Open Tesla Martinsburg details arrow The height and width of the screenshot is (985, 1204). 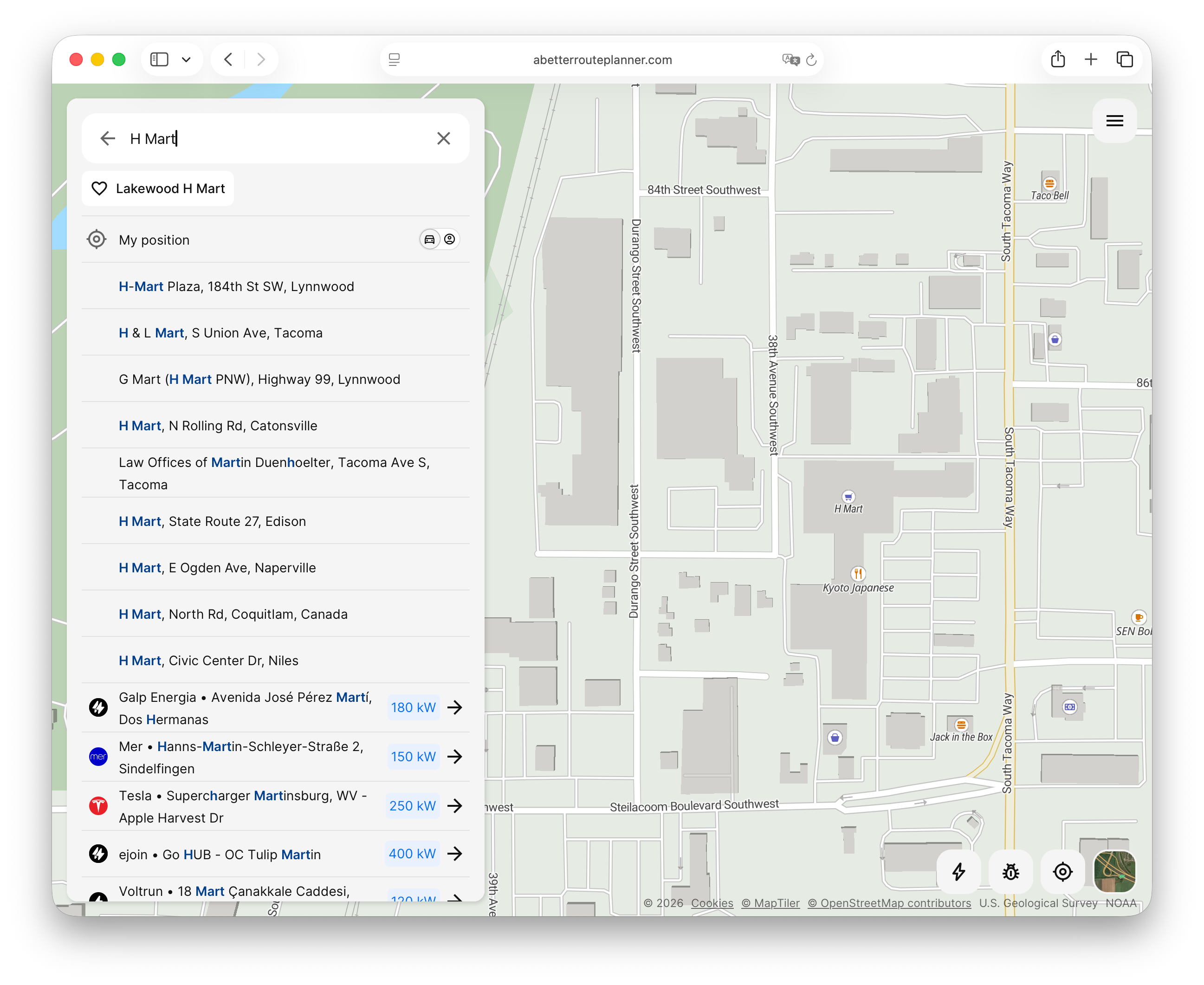pyautogui.click(x=454, y=806)
